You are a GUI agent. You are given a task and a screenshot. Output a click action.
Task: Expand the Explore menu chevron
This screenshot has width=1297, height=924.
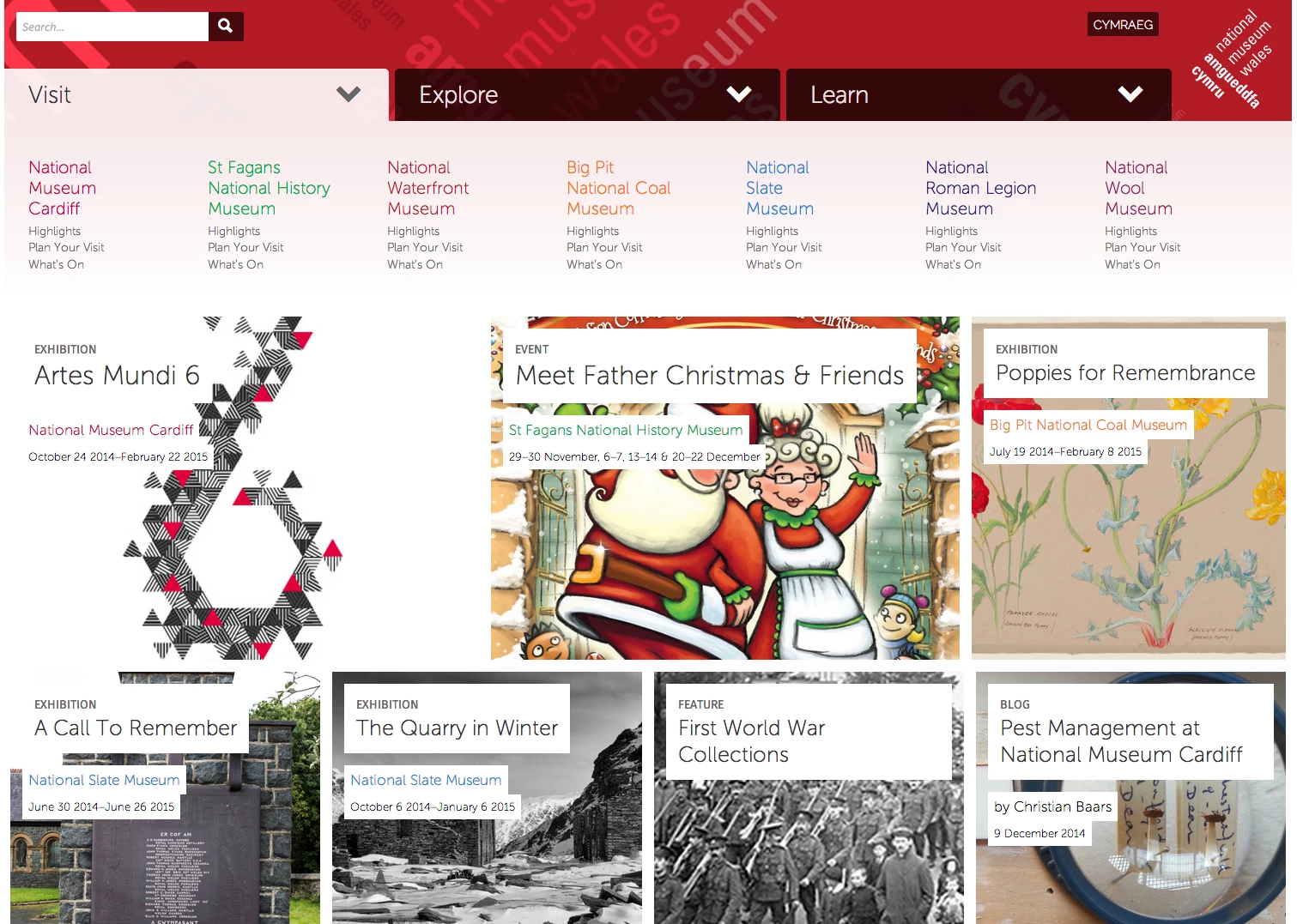(x=739, y=94)
